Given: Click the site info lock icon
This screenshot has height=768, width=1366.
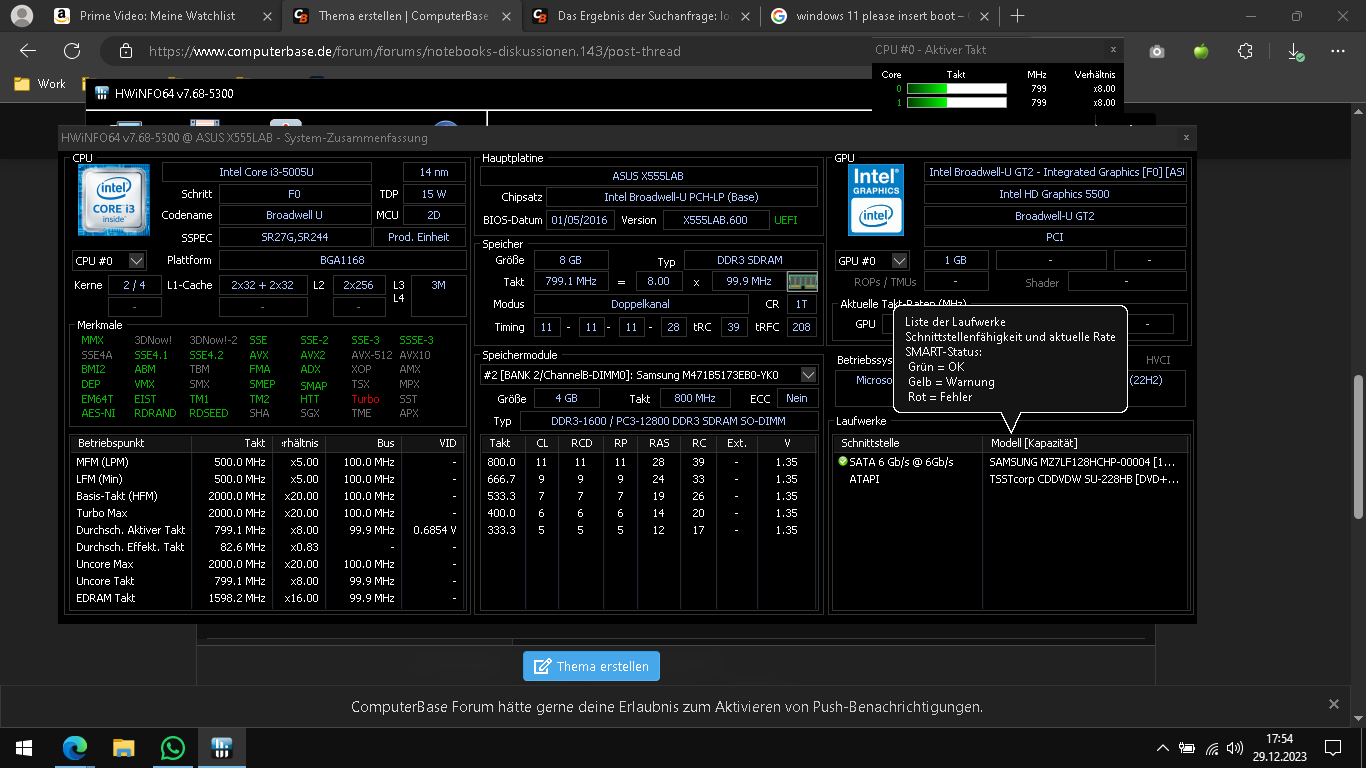Looking at the screenshot, I should coord(125,51).
